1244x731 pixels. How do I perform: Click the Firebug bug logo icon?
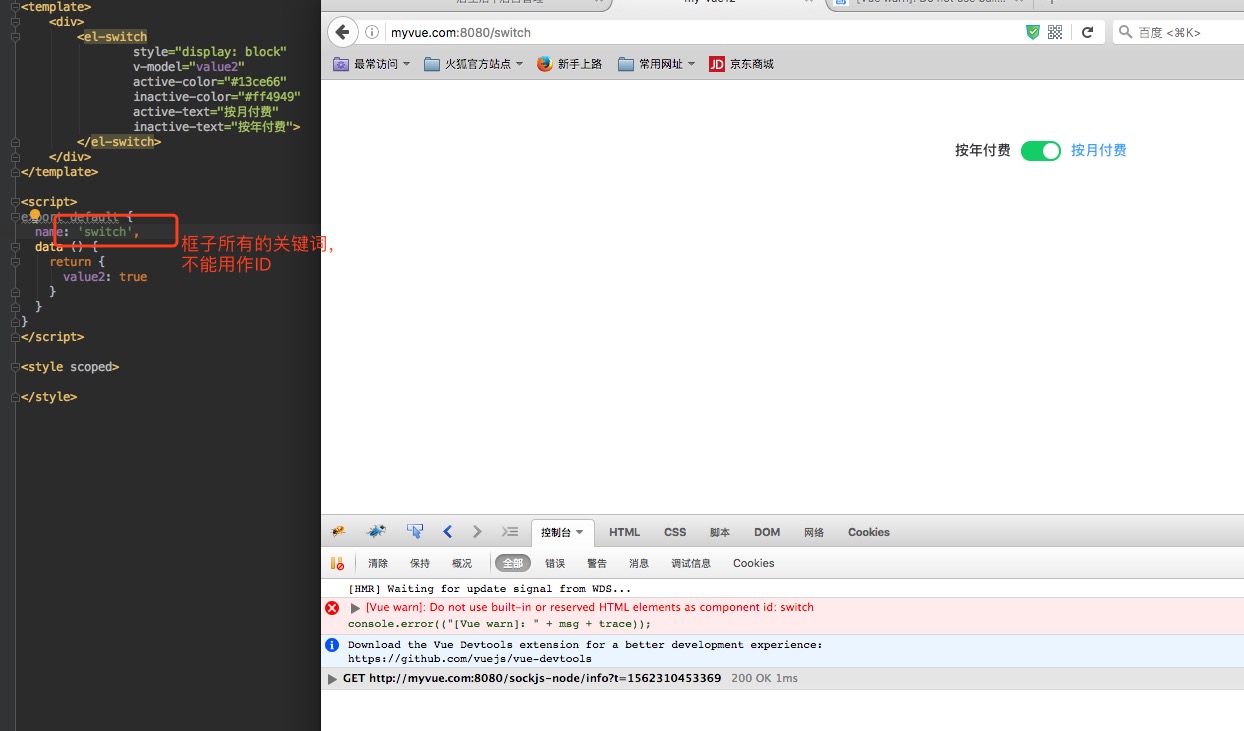click(x=339, y=532)
